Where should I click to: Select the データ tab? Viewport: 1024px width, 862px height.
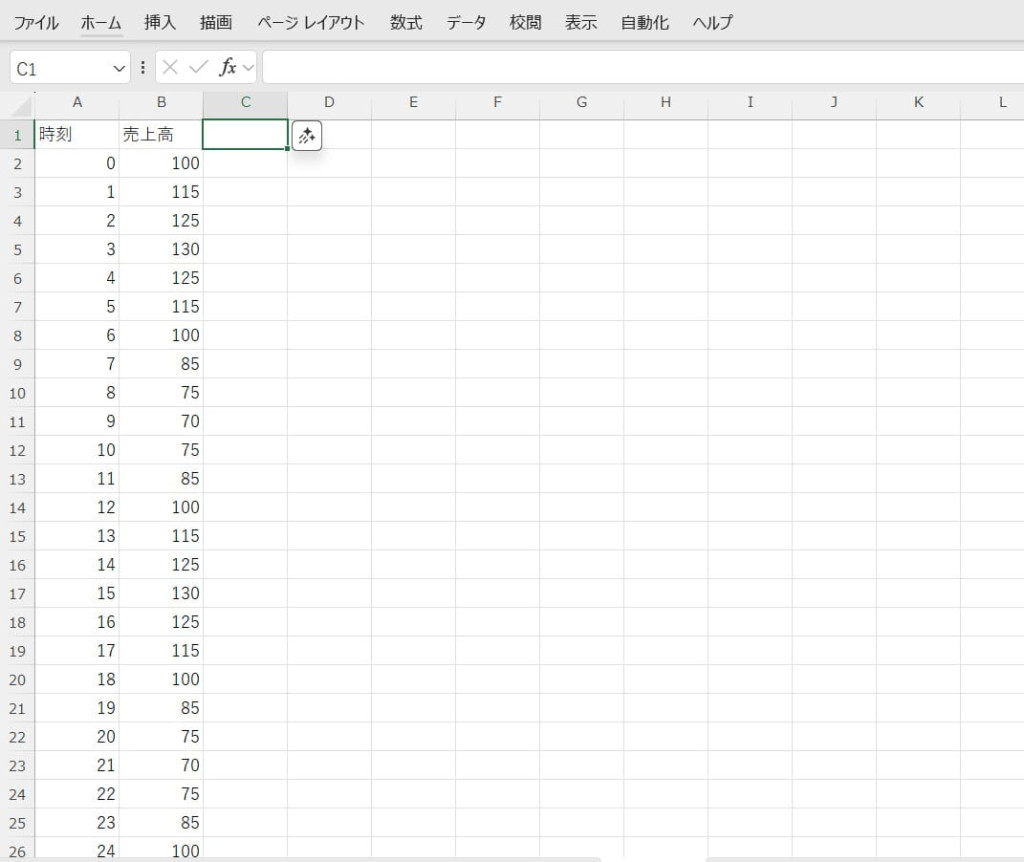tap(466, 22)
